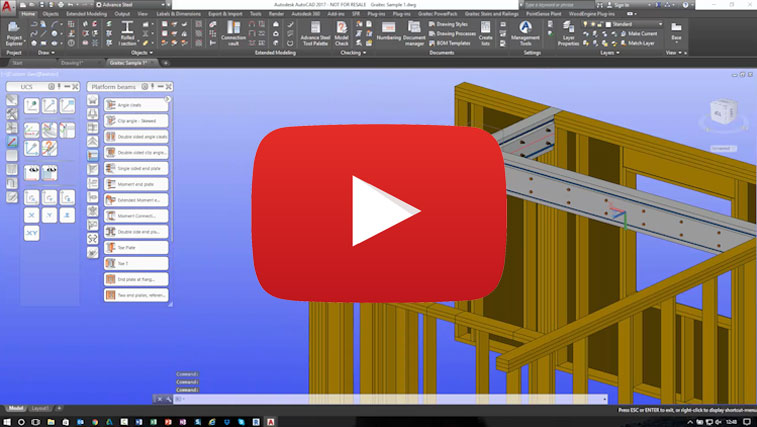The image size is (757, 427).
Task: Click BOM Templates
Action: (x=449, y=43)
